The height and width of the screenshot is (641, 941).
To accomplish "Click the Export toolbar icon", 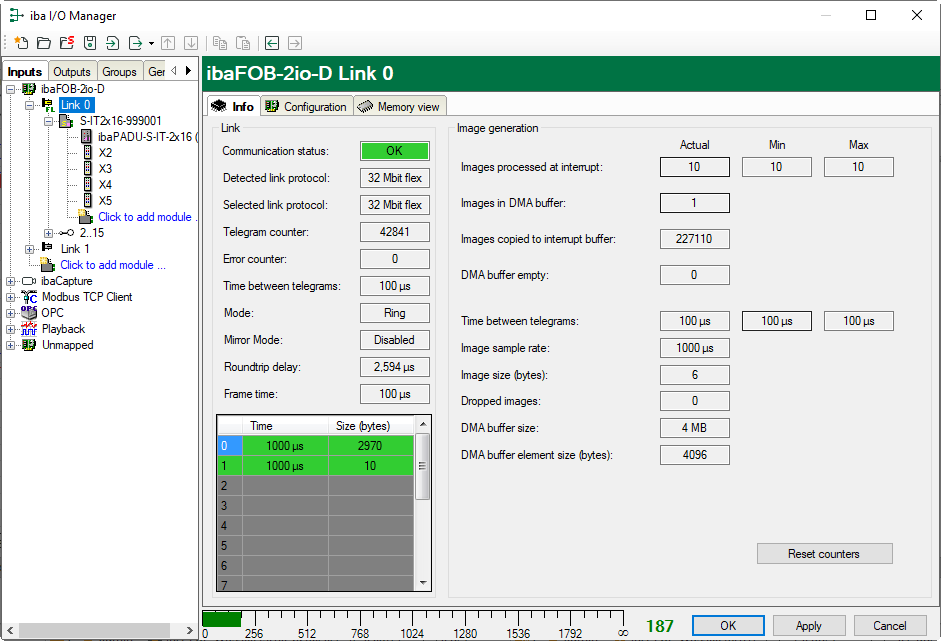I will (135, 43).
